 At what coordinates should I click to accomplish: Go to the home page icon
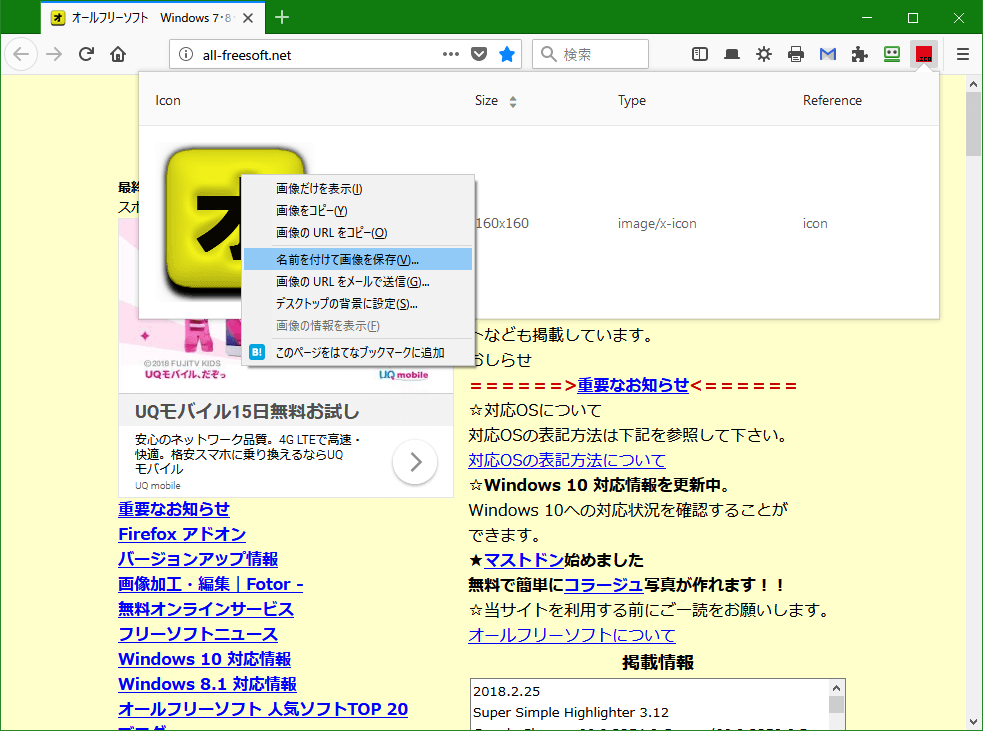[118, 54]
